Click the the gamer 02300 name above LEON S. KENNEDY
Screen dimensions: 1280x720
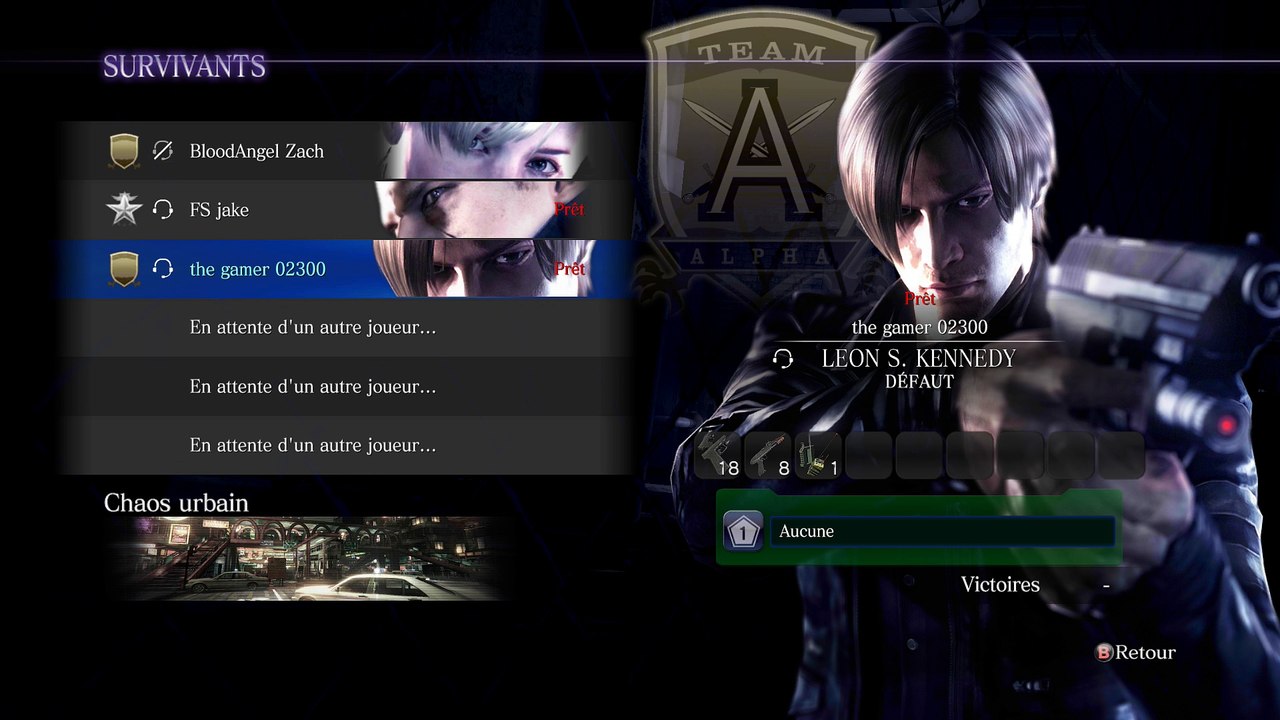pyautogui.click(x=919, y=327)
